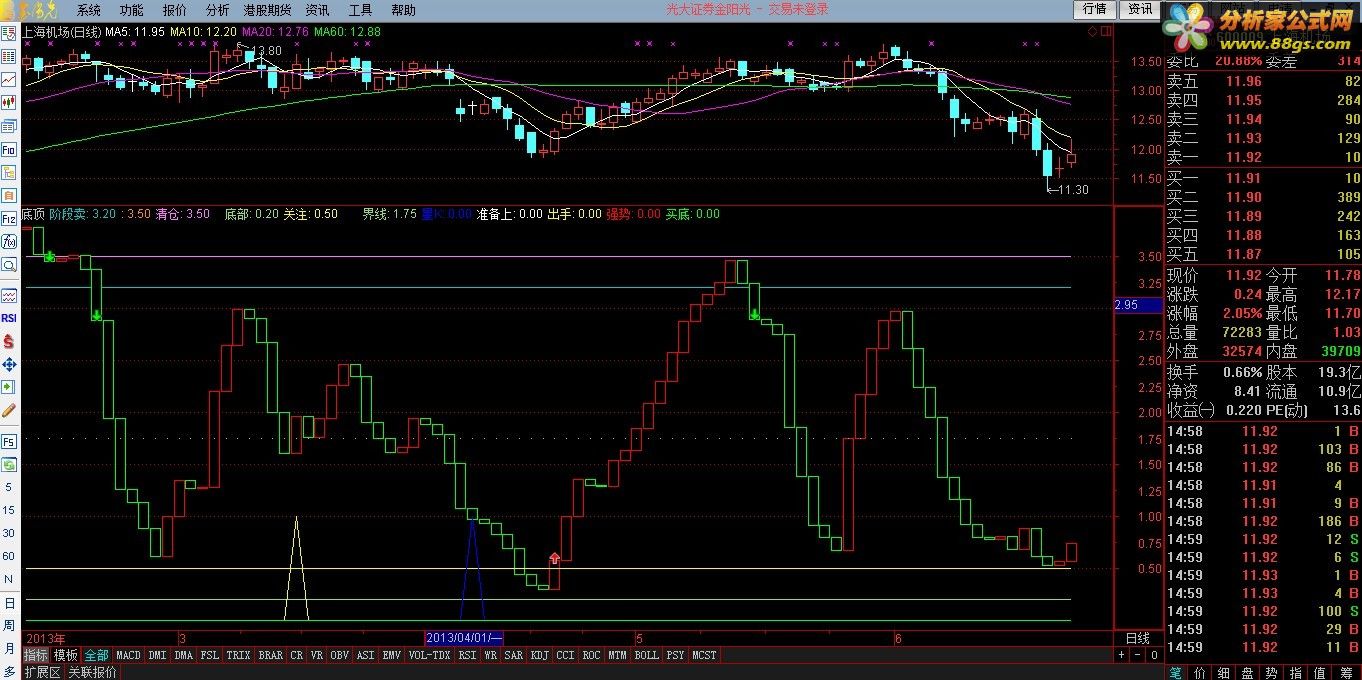
Task: Switch indicator to MTM
Action: coord(618,655)
